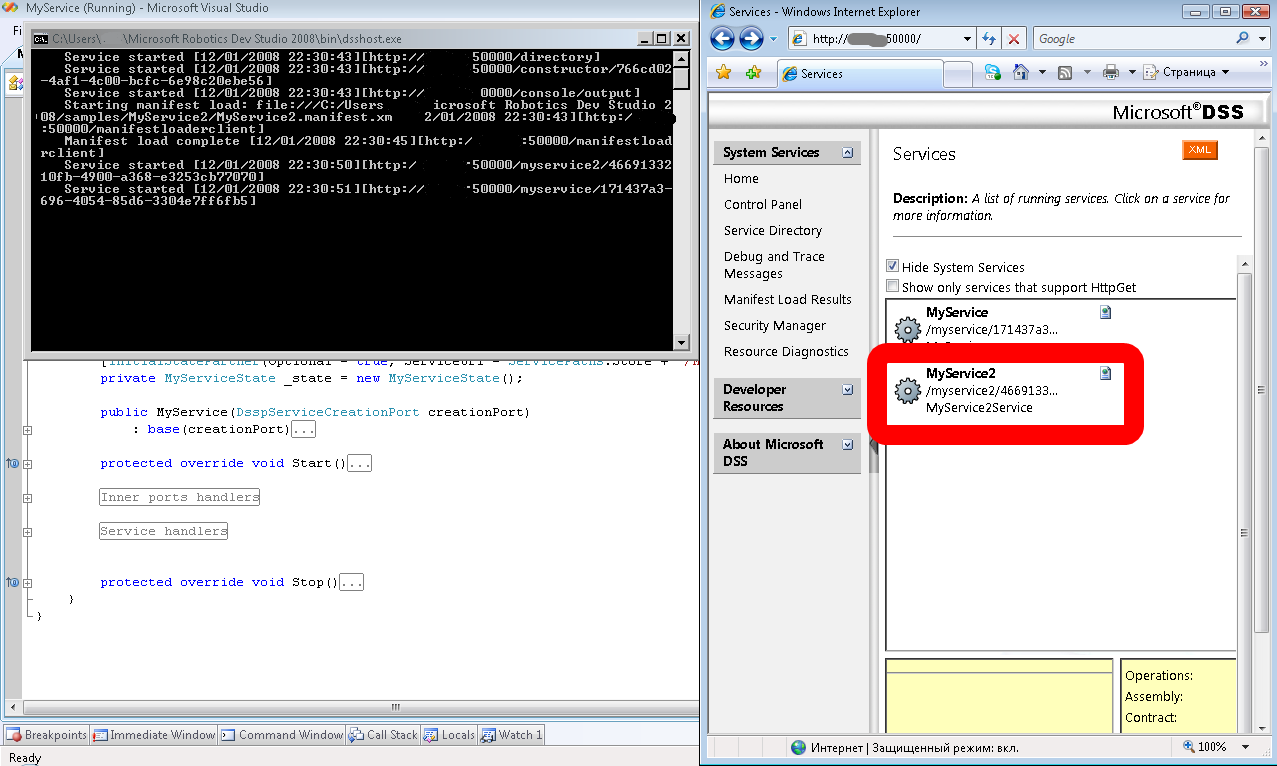Image resolution: width=1277 pixels, height=766 pixels.
Task: Click the browser Back arrow button
Action: click(722, 39)
